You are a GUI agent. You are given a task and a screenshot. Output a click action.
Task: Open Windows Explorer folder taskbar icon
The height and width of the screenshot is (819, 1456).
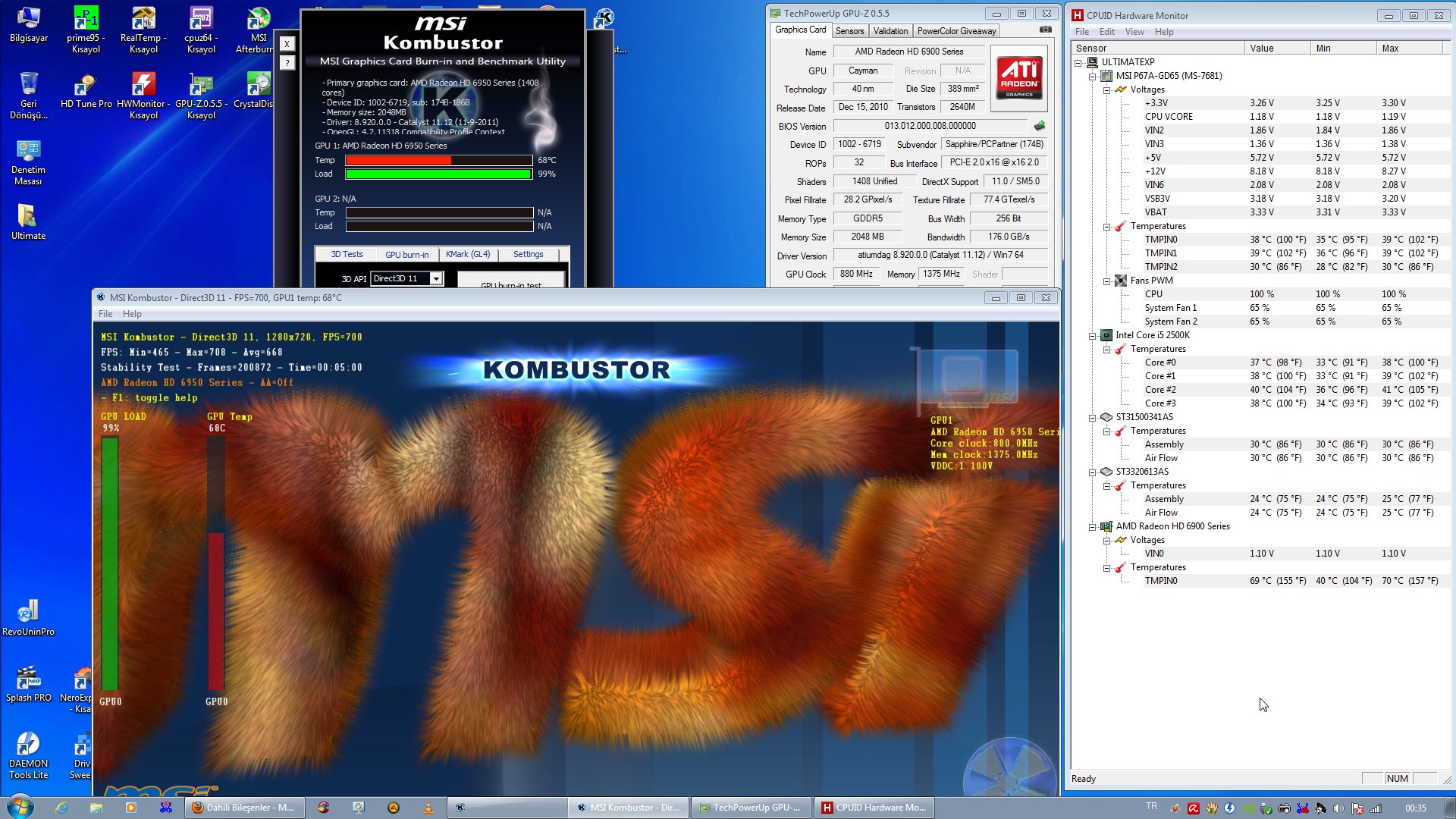coord(96,808)
